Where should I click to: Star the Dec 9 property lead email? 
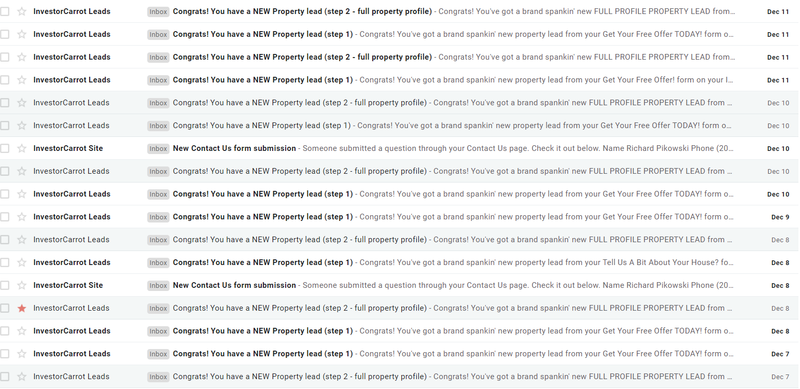coord(21,217)
